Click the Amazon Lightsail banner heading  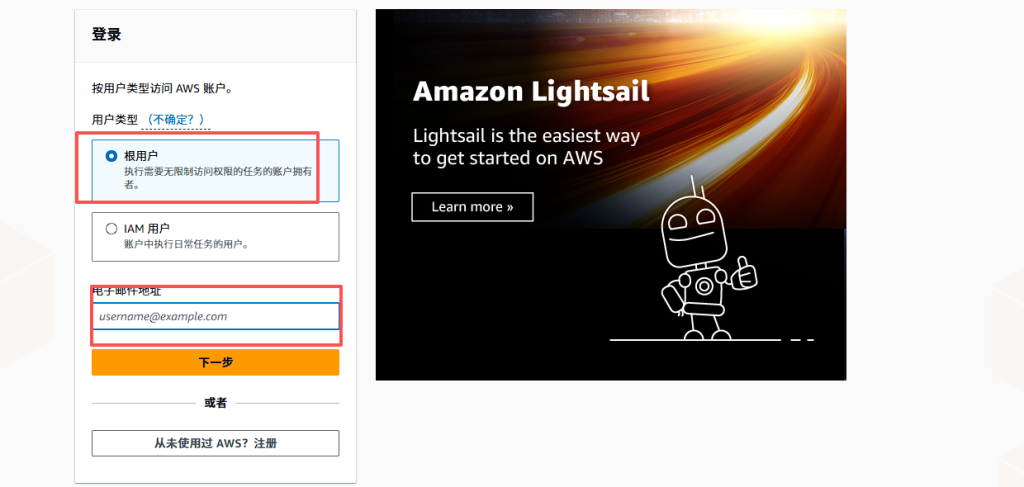[531, 92]
